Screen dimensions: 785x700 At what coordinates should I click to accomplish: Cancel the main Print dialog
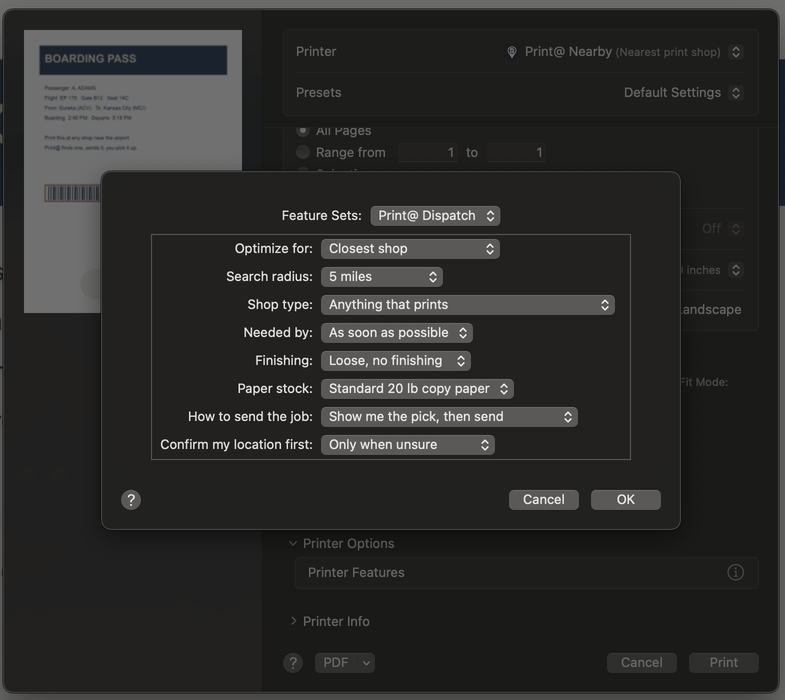point(641,663)
